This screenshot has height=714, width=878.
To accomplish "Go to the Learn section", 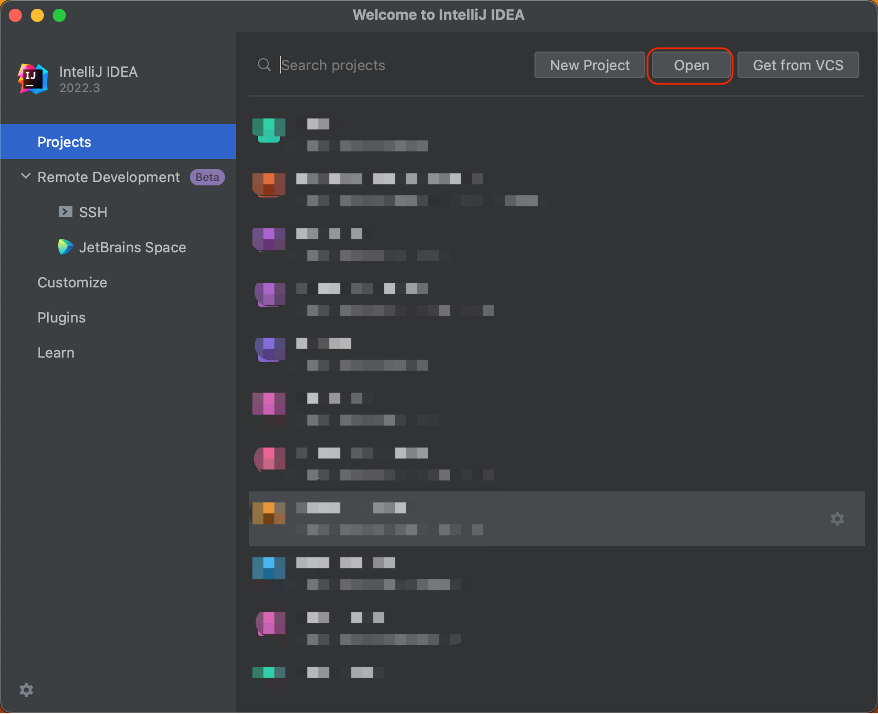I will coord(56,352).
